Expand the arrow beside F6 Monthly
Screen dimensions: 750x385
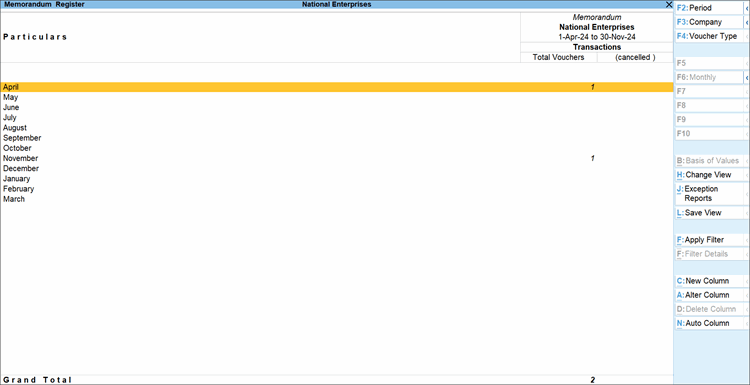click(747, 77)
